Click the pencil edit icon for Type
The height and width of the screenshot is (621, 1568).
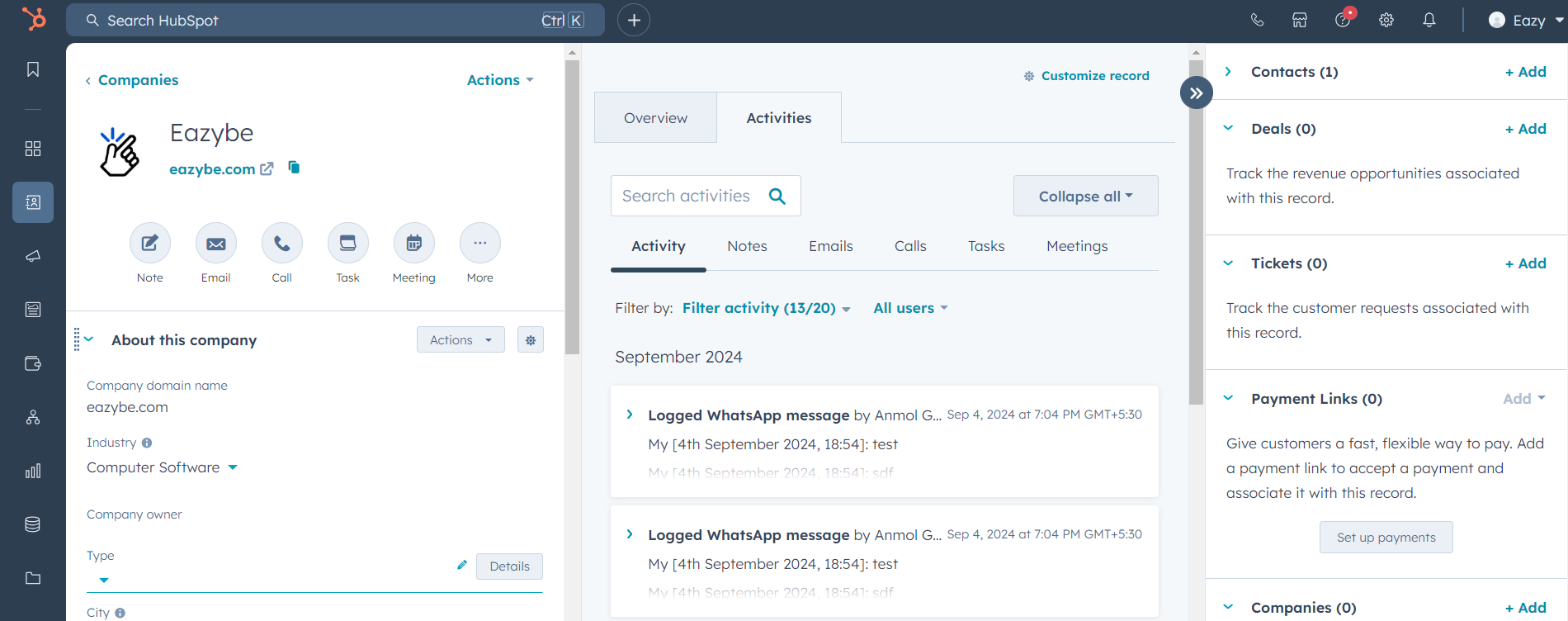point(462,566)
